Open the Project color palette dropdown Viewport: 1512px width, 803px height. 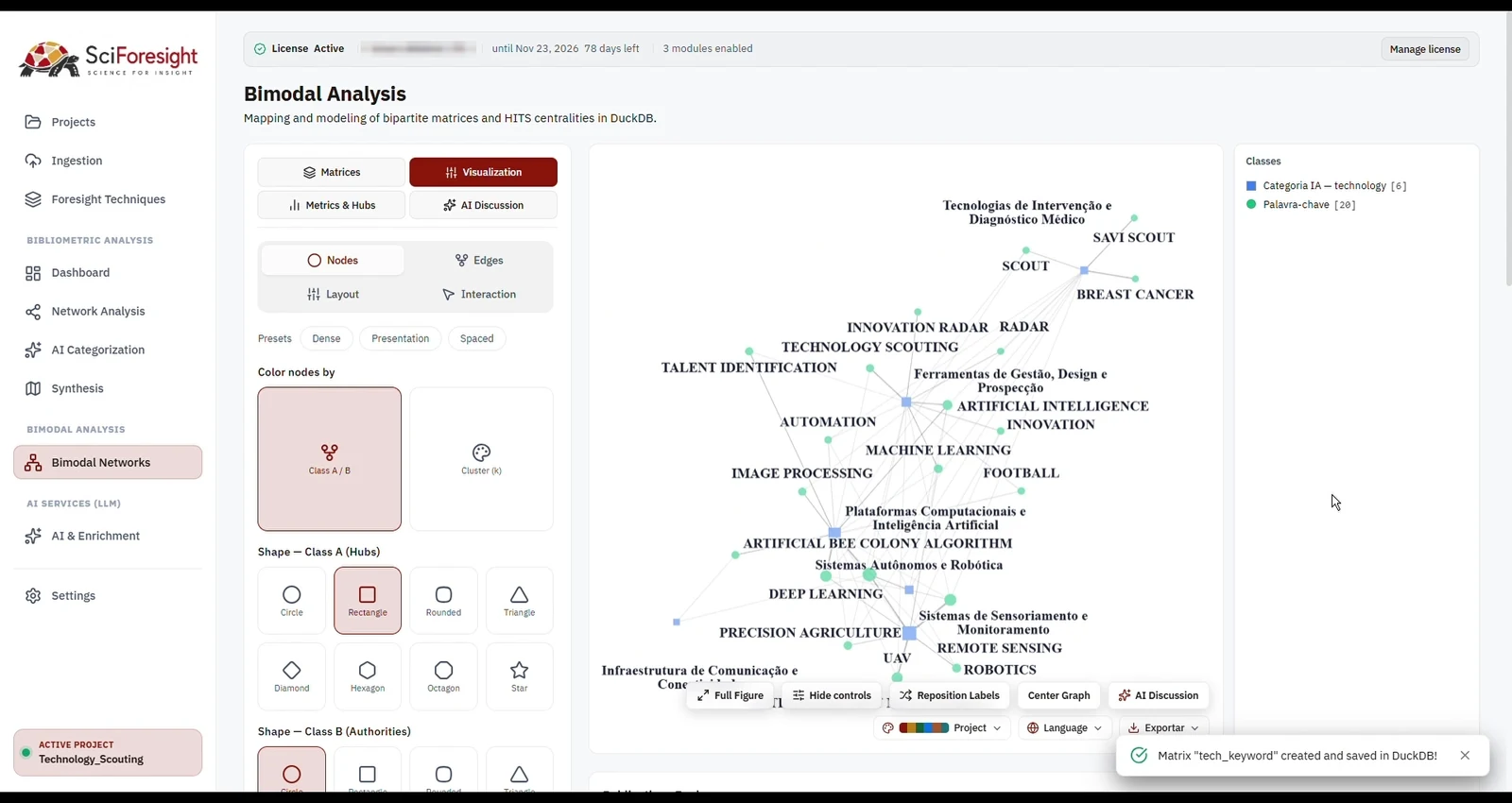coord(942,728)
